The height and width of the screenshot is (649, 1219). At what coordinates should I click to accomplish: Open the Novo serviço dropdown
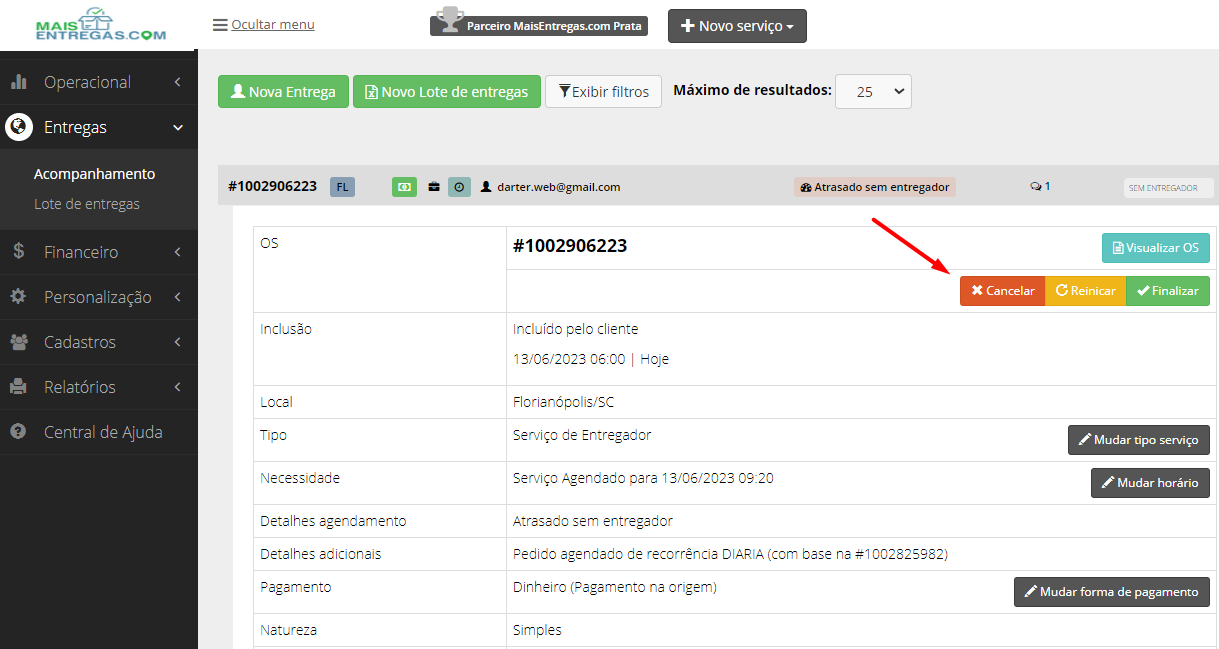[x=737, y=26]
